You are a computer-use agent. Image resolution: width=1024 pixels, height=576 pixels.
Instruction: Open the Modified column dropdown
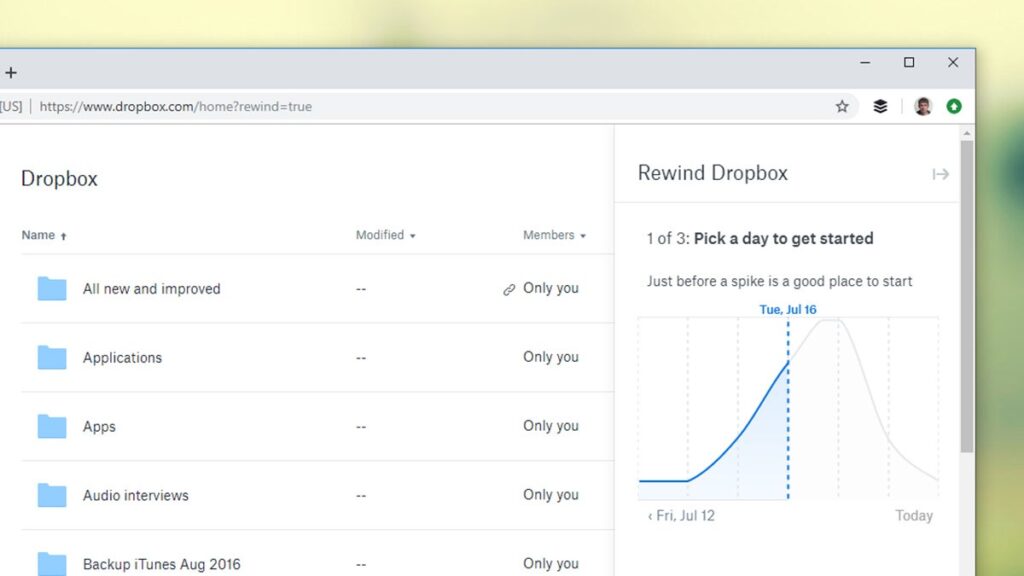click(385, 235)
